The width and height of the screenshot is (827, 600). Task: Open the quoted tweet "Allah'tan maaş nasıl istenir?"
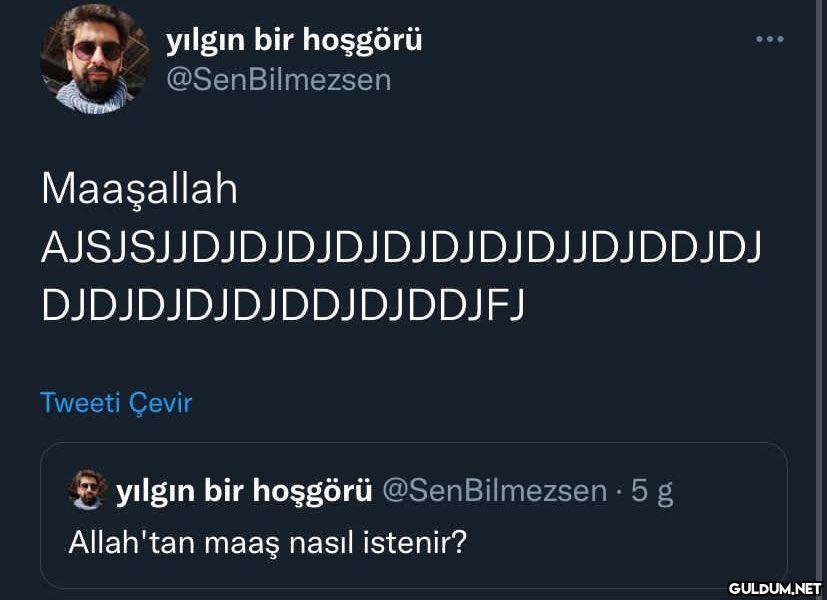pyautogui.click(x=268, y=543)
